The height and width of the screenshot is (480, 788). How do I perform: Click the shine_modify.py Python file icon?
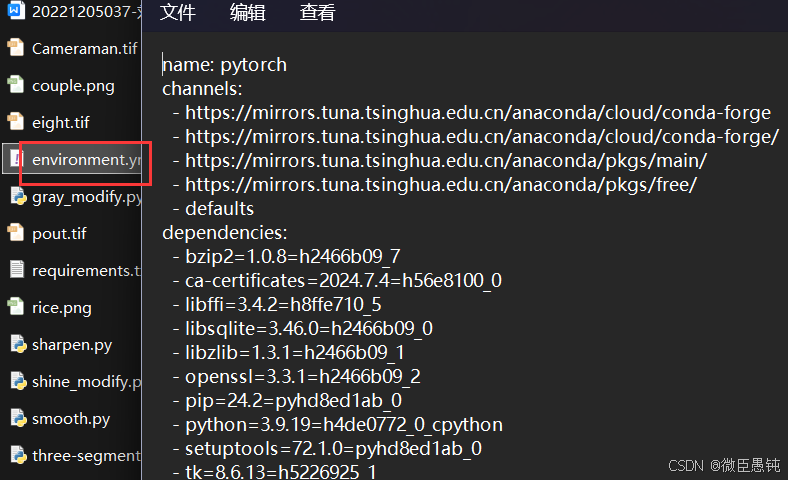coord(18,381)
